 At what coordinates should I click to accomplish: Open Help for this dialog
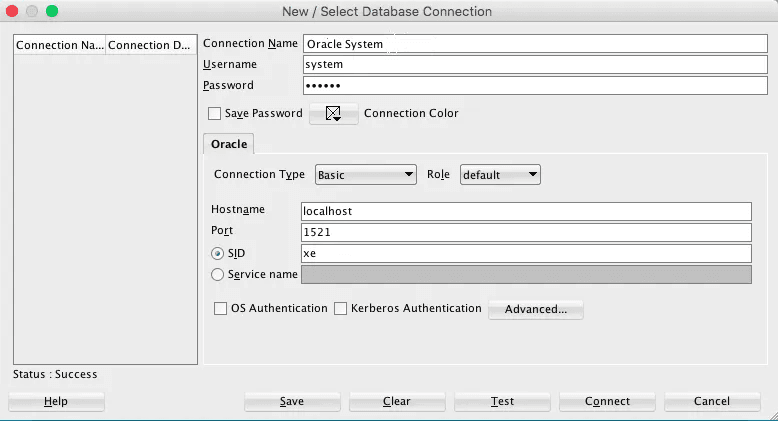pyautogui.click(x=56, y=401)
